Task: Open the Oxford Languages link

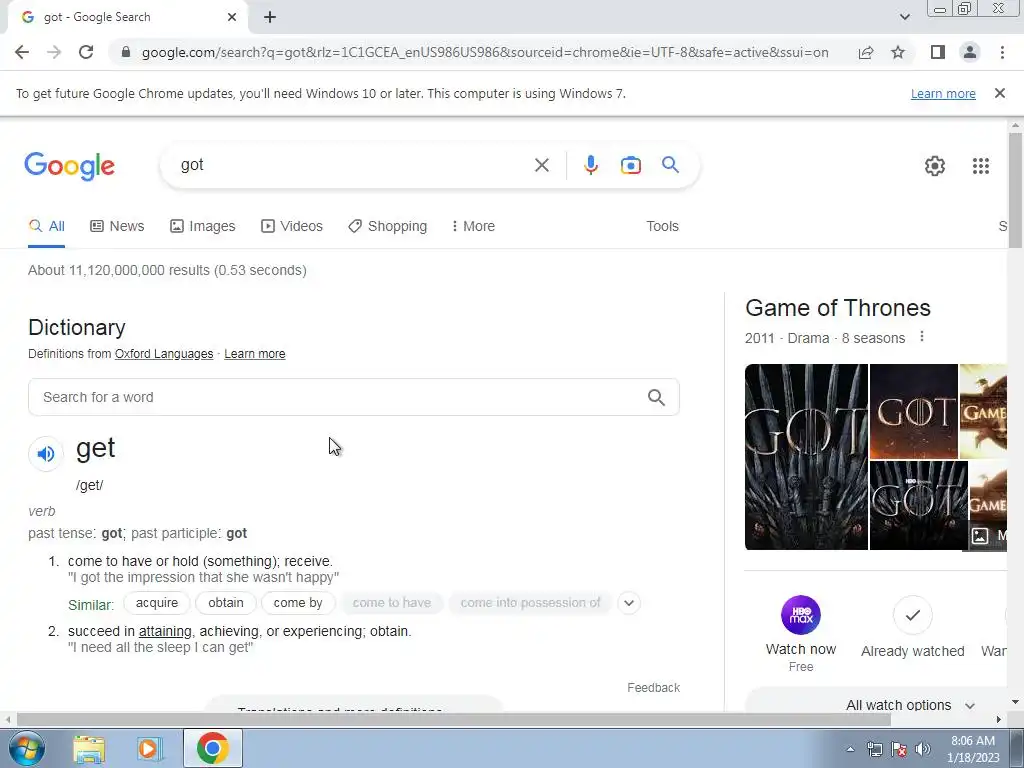Action: 164,354
